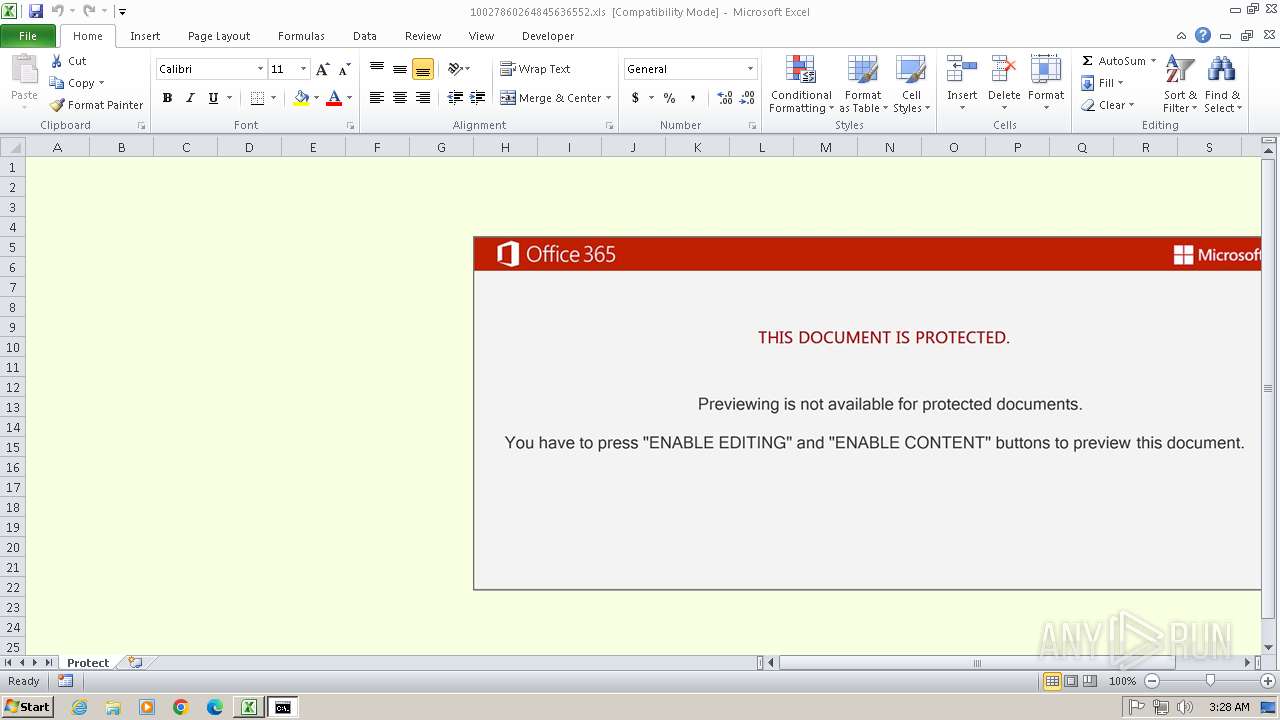Apply Percent Style formatting
This screenshot has width=1280, height=720.
[669, 98]
